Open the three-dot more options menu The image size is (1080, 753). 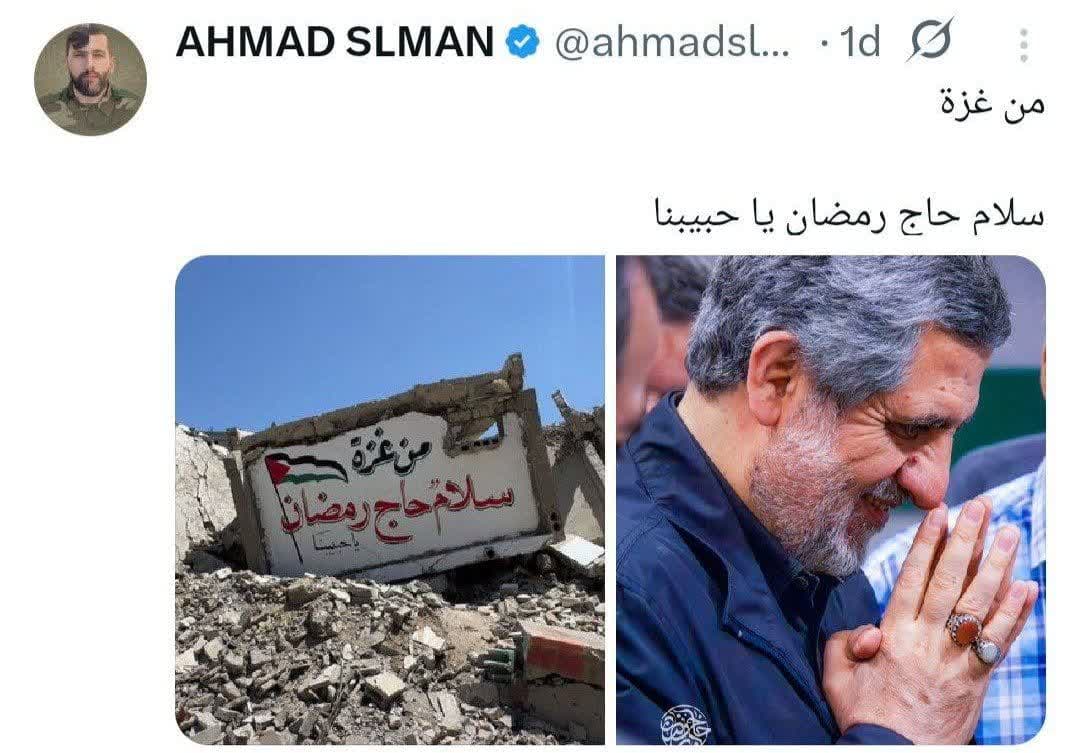point(1024,45)
